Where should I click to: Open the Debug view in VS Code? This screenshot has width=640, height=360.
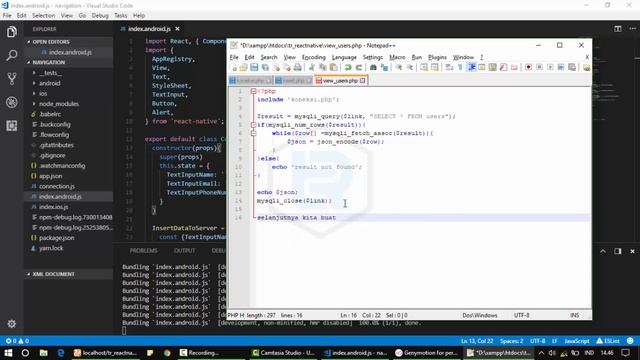pyautogui.click(x=11, y=102)
